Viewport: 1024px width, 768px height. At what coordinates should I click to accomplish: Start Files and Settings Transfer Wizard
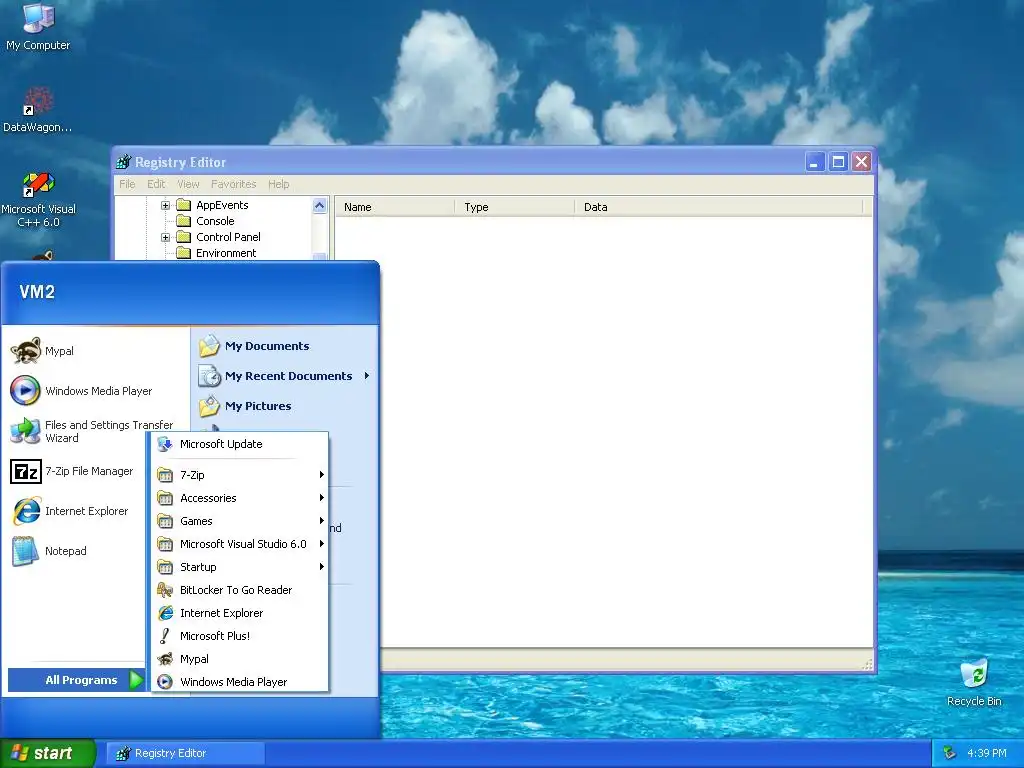pyautogui.click(x=92, y=431)
